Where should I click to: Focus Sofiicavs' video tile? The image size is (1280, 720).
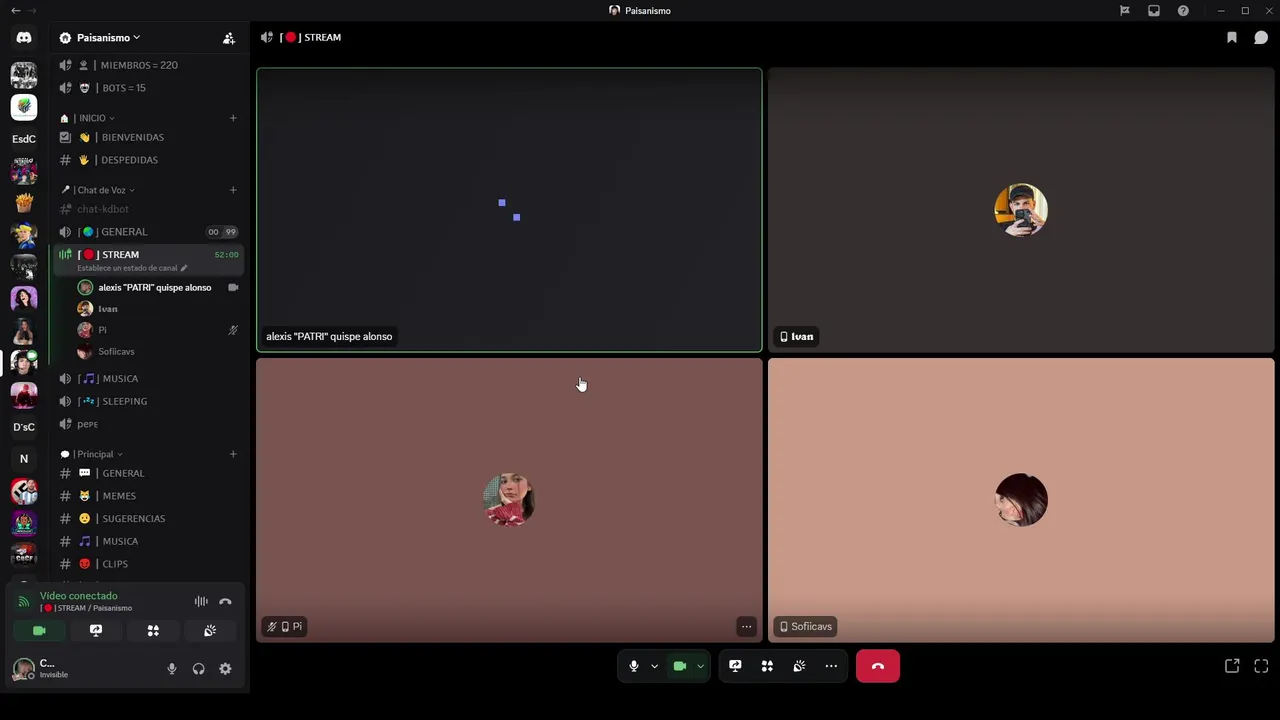[x=1021, y=500]
